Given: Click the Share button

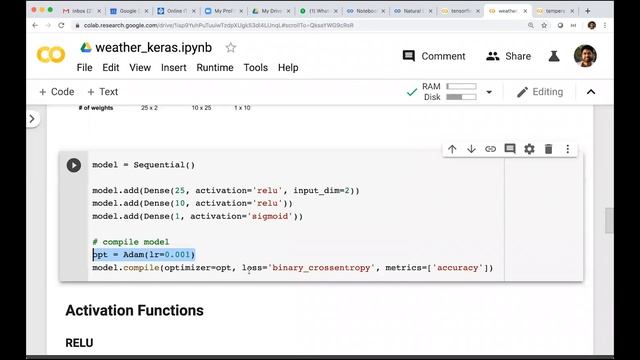Looking at the screenshot, I should tap(509, 56).
